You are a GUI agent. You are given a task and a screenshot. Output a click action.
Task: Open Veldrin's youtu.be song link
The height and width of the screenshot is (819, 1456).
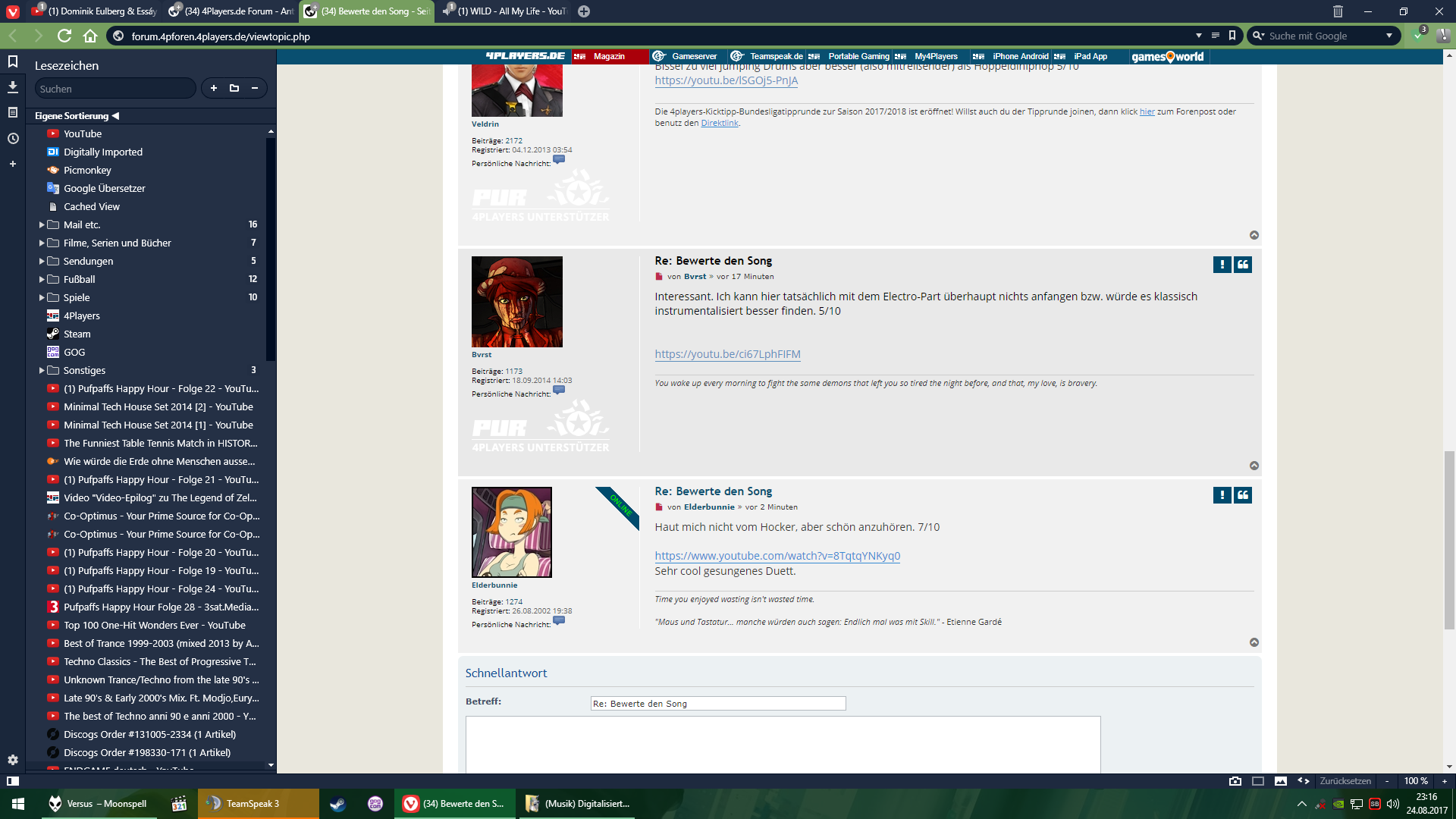pyautogui.click(x=726, y=80)
